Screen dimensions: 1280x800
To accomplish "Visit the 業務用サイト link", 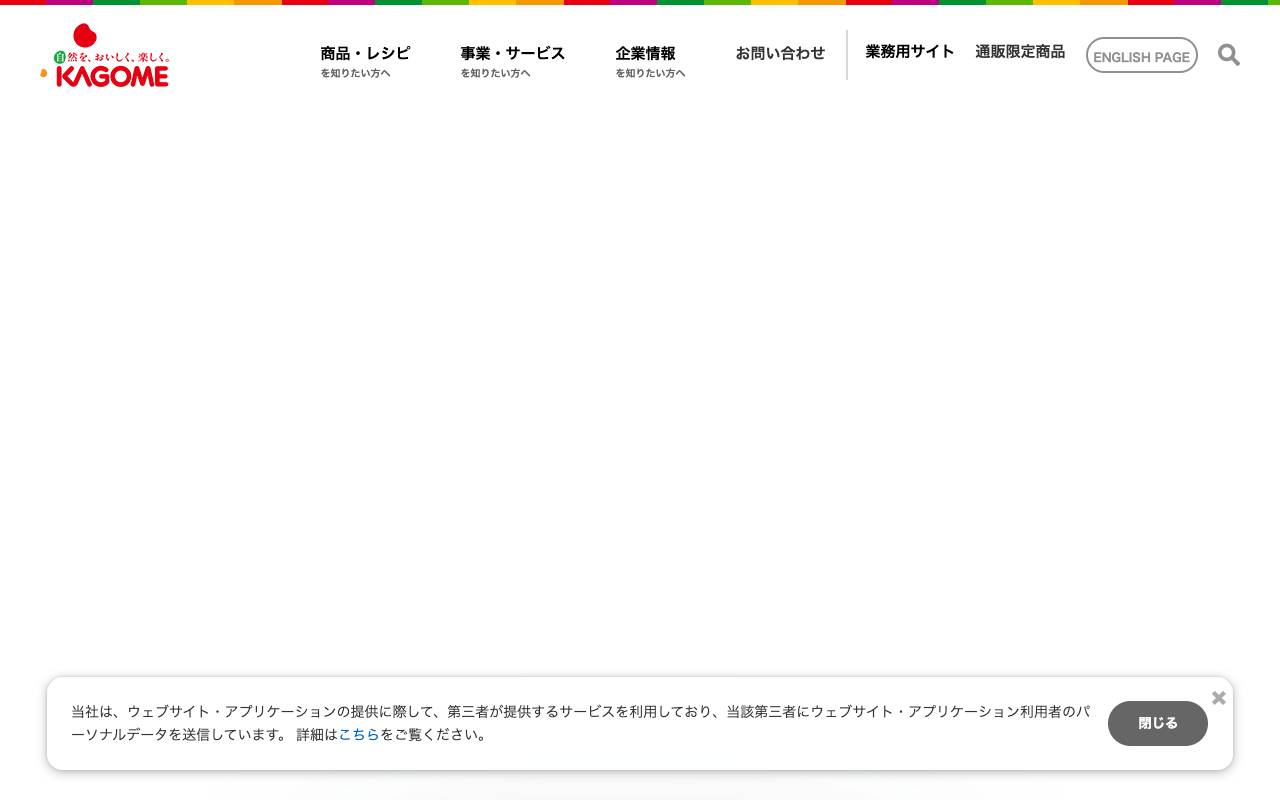I will point(909,51).
